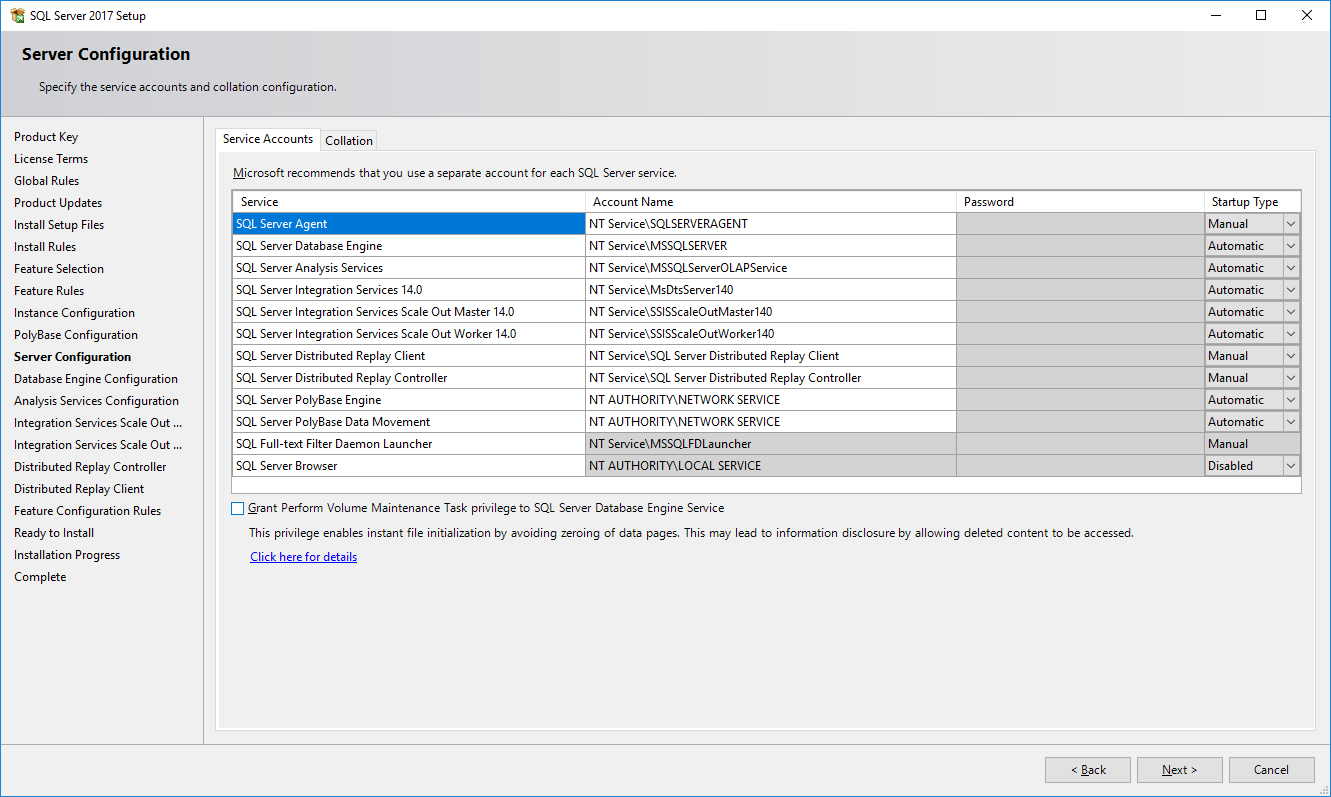The width and height of the screenshot is (1331, 797).
Task: Click the SQL Server Setup title bar icon
Action: 17,15
